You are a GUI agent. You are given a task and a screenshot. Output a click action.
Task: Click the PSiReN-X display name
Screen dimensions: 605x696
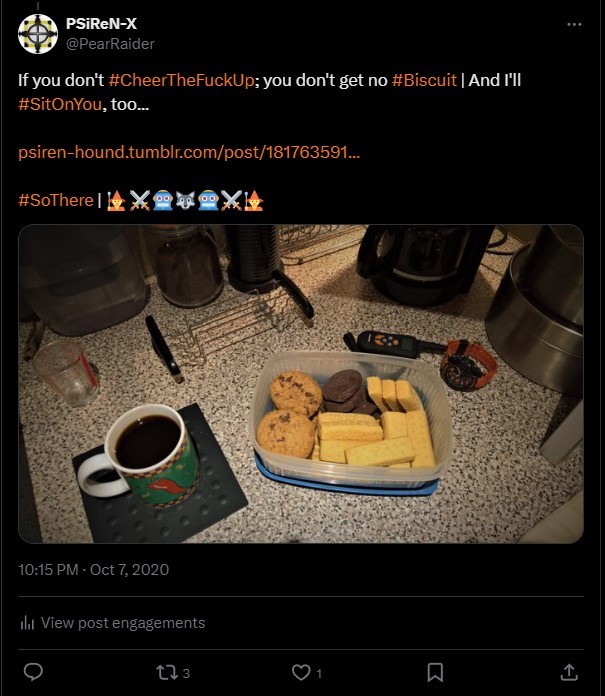click(101, 24)
